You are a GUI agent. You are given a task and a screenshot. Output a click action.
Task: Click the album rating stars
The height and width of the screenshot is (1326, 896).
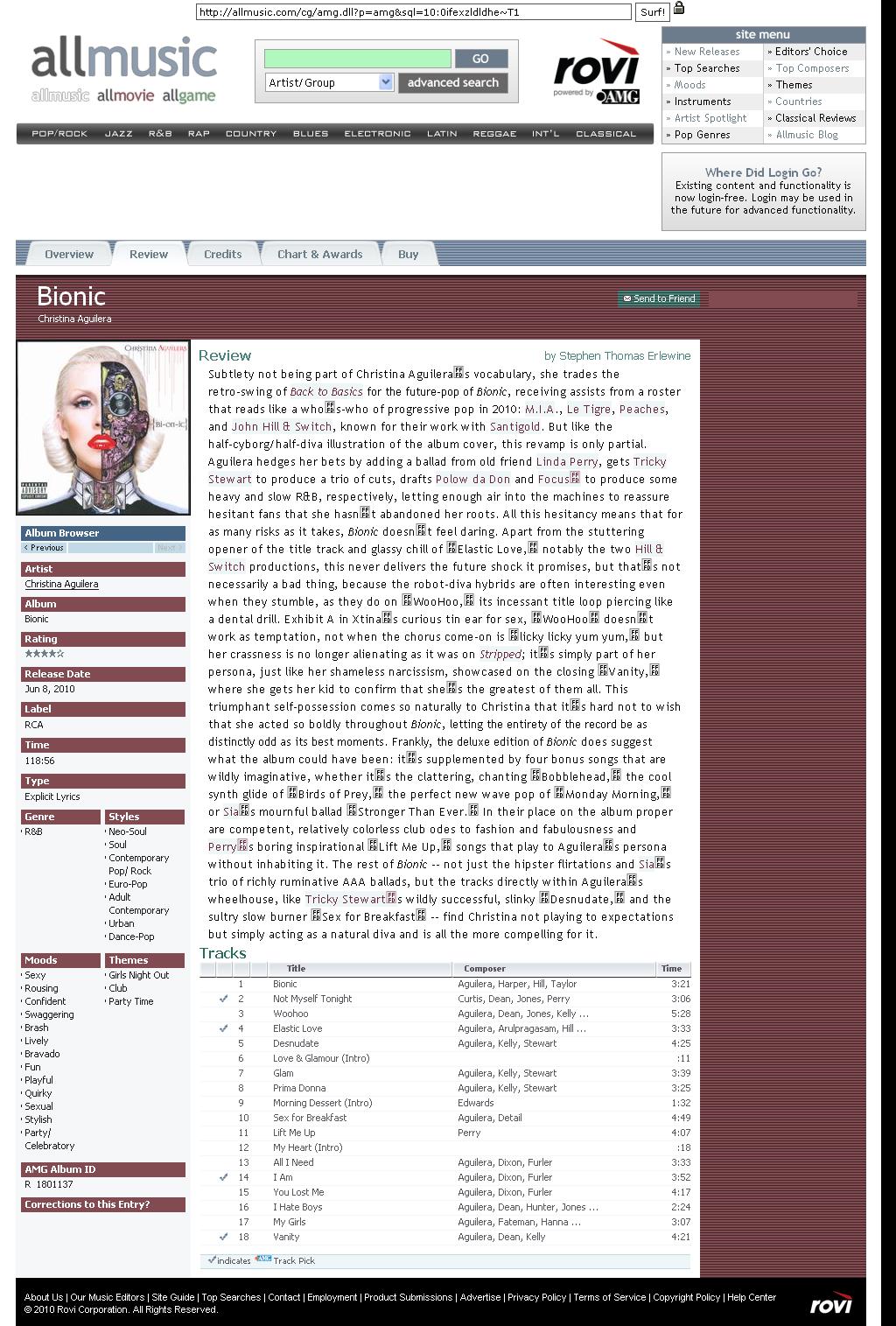coord(44,654)
